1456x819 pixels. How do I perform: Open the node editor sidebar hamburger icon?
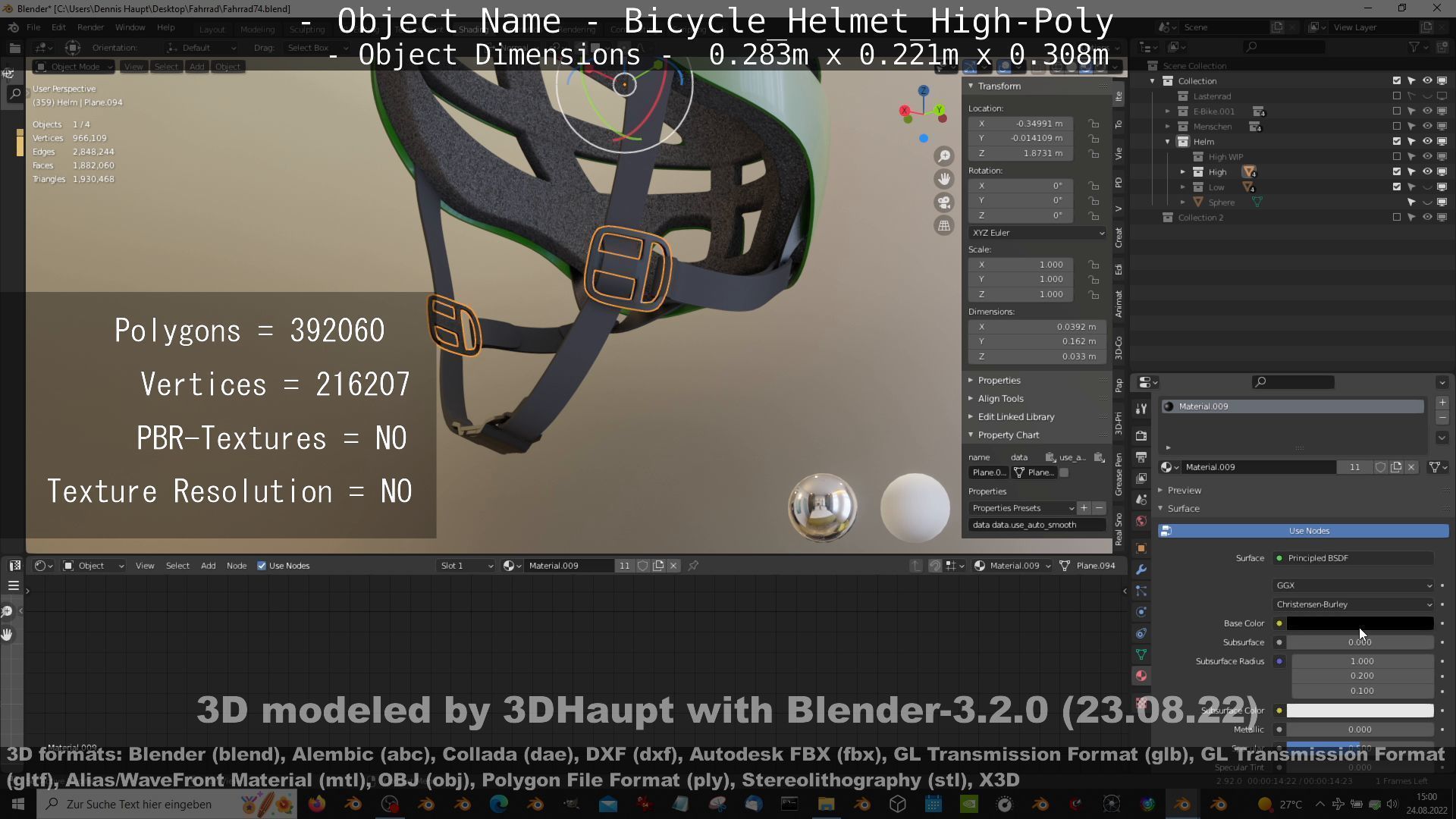click(x=14, y=586)
